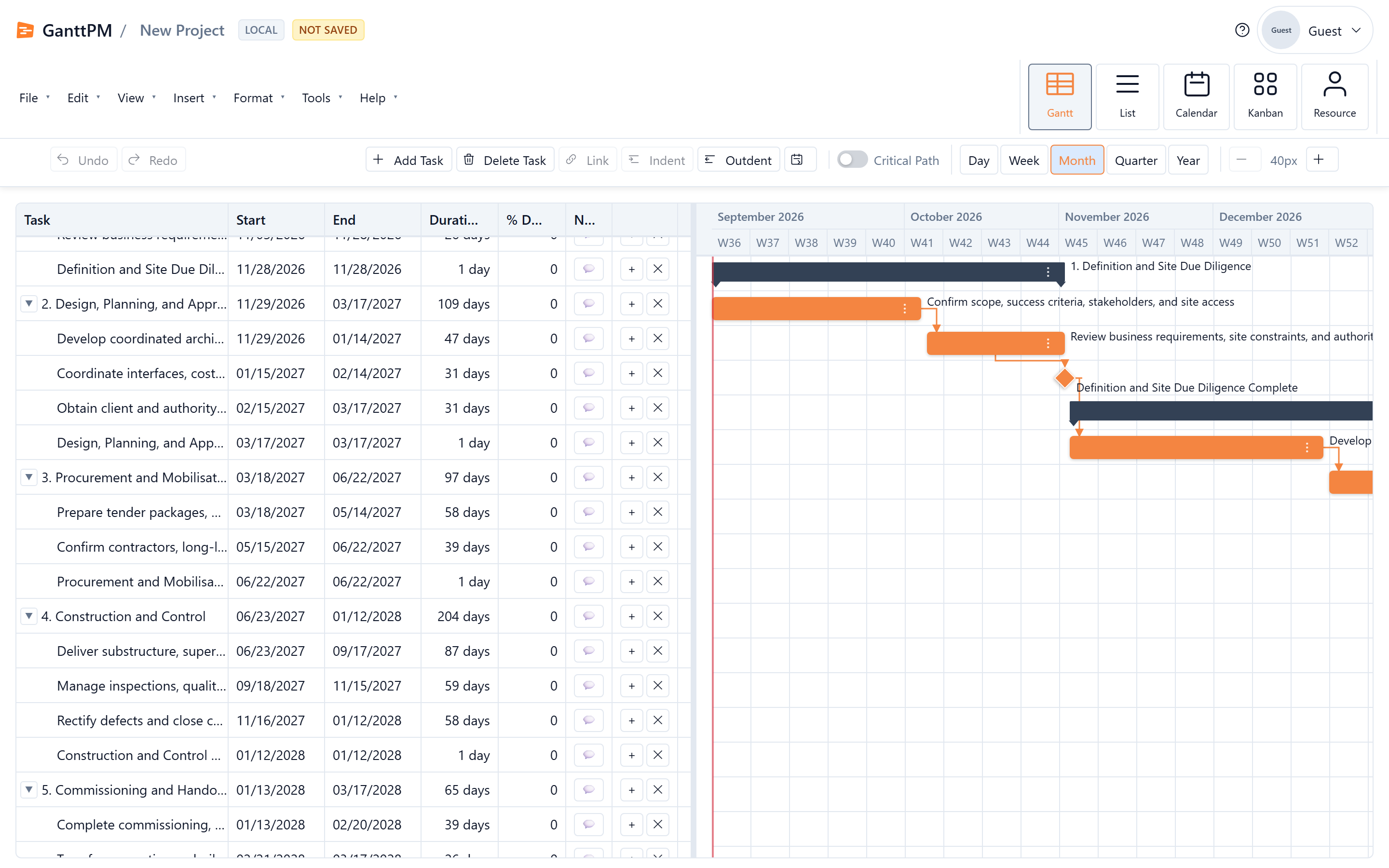
Task: Set timeline scale to Year
Action: (x=1188, y=160)
